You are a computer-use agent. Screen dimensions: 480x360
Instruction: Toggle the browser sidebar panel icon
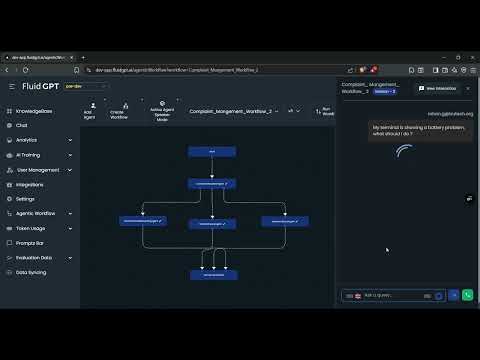point(435,70)
